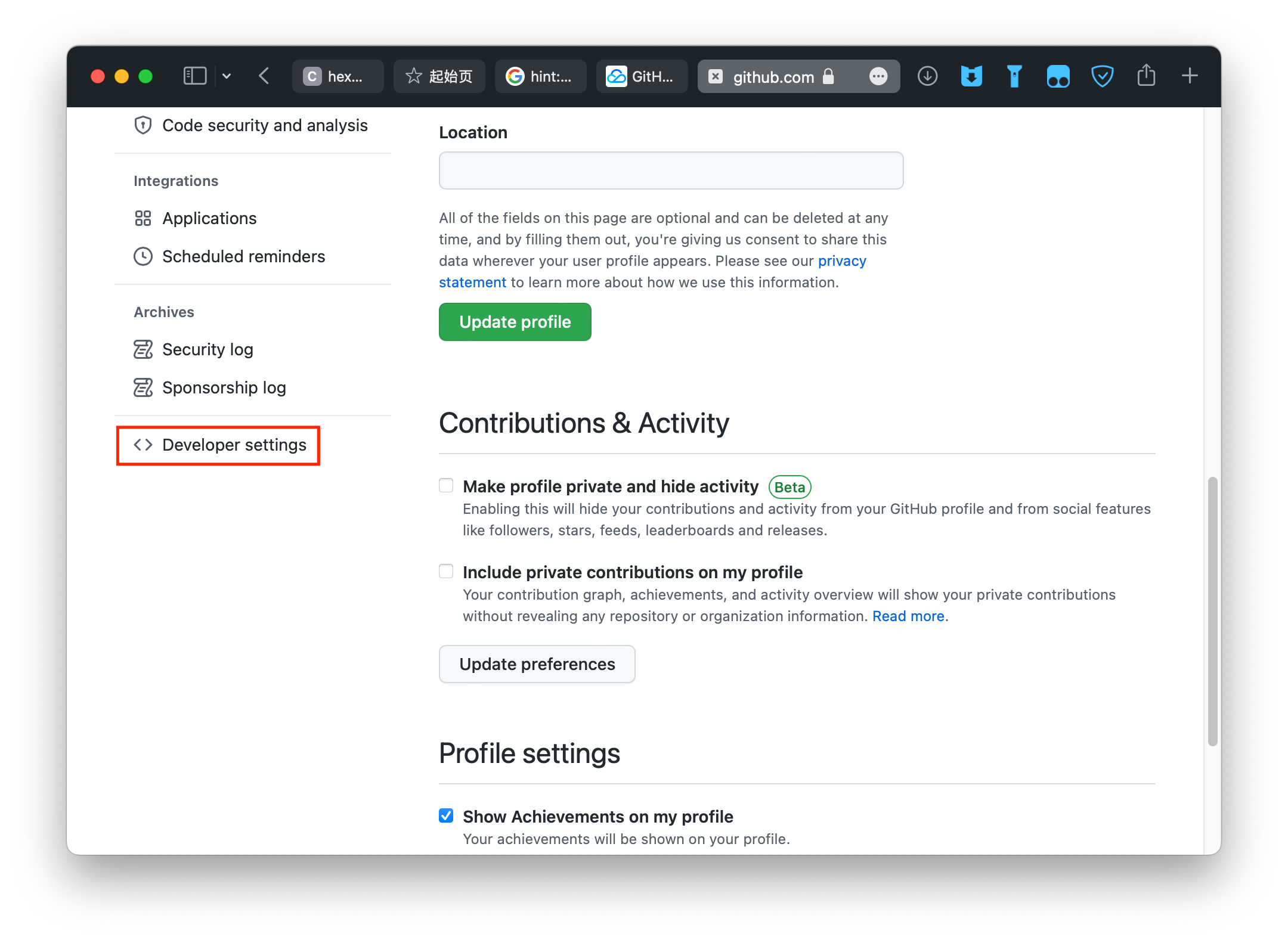Click the blue eyes extension icon
This screenshot has height=943, width=1288.
click(x=1058, y=76)
